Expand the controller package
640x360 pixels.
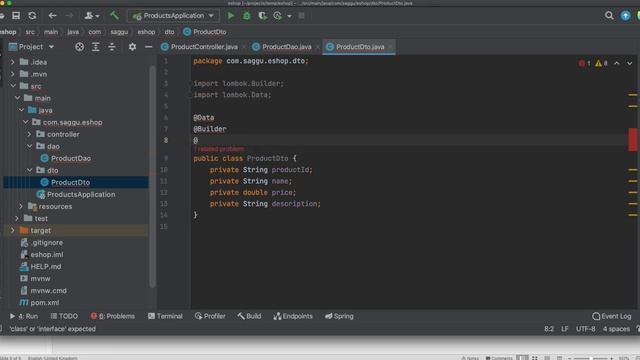click(x=29, y=134)
